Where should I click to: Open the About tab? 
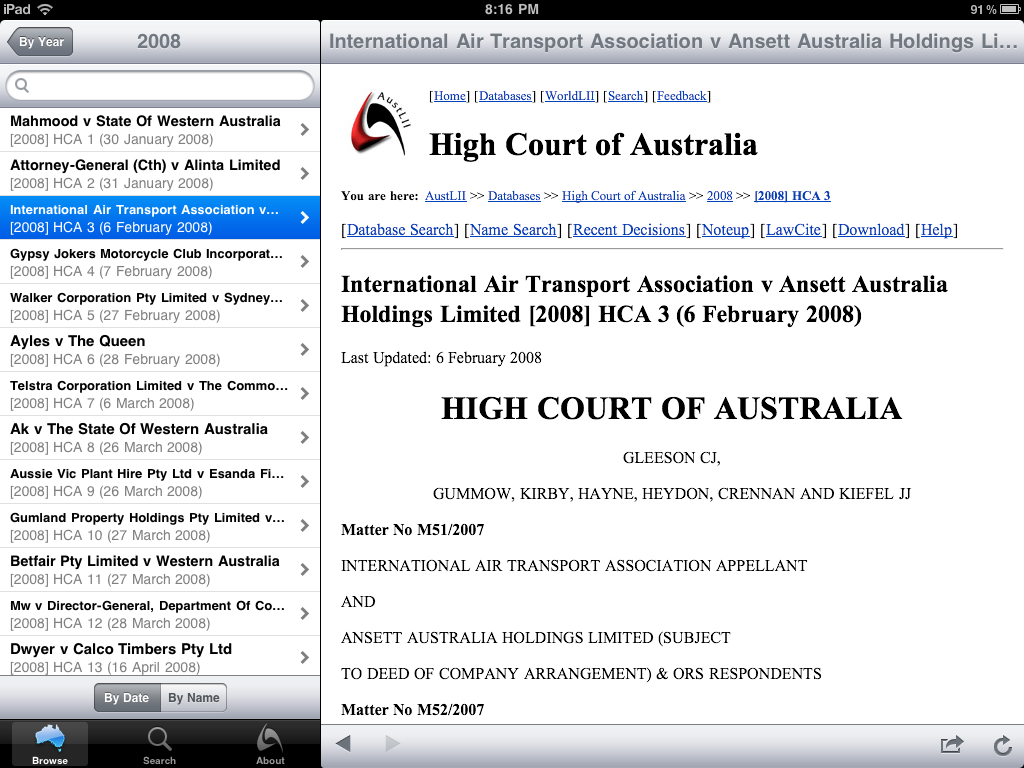[270, 744]
